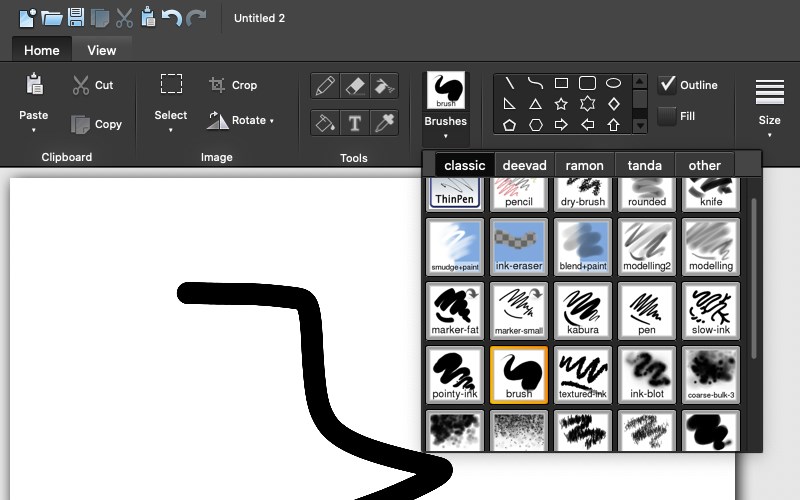Screen dimensions: 800x500
Task: Choose the curve shape
Action: [535, 83]
